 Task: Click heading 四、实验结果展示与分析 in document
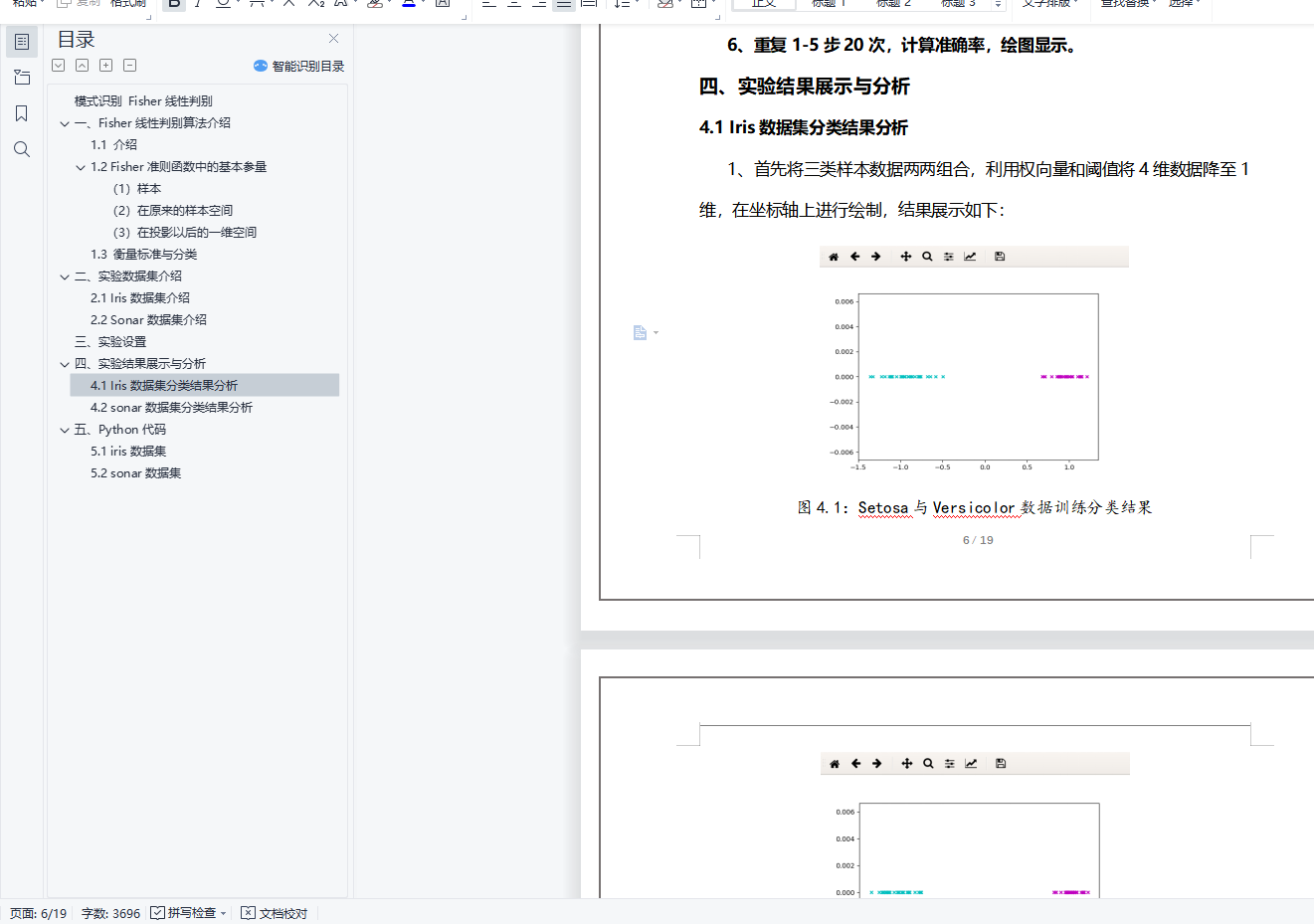(805, 87)
